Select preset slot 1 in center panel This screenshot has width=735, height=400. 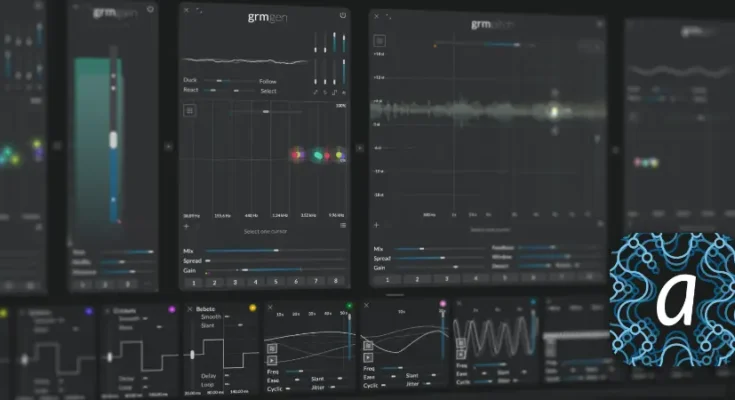coord(193,283)
